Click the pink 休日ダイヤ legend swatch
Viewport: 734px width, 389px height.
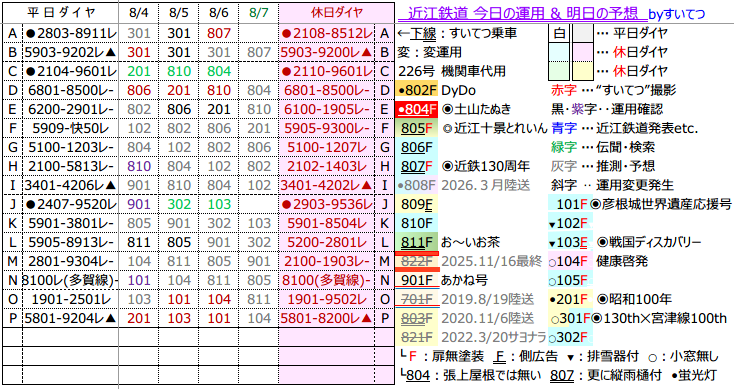click(583, 52)
